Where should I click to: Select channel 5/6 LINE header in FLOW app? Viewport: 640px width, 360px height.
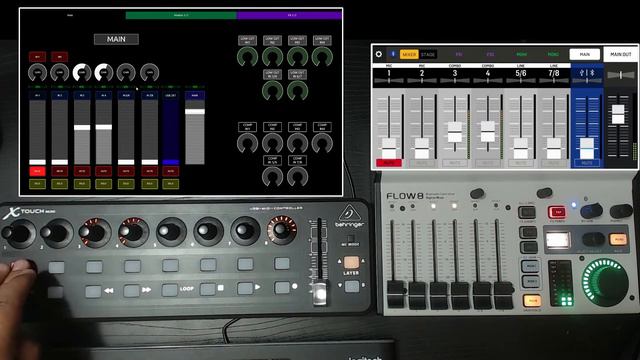click(521, 74)
